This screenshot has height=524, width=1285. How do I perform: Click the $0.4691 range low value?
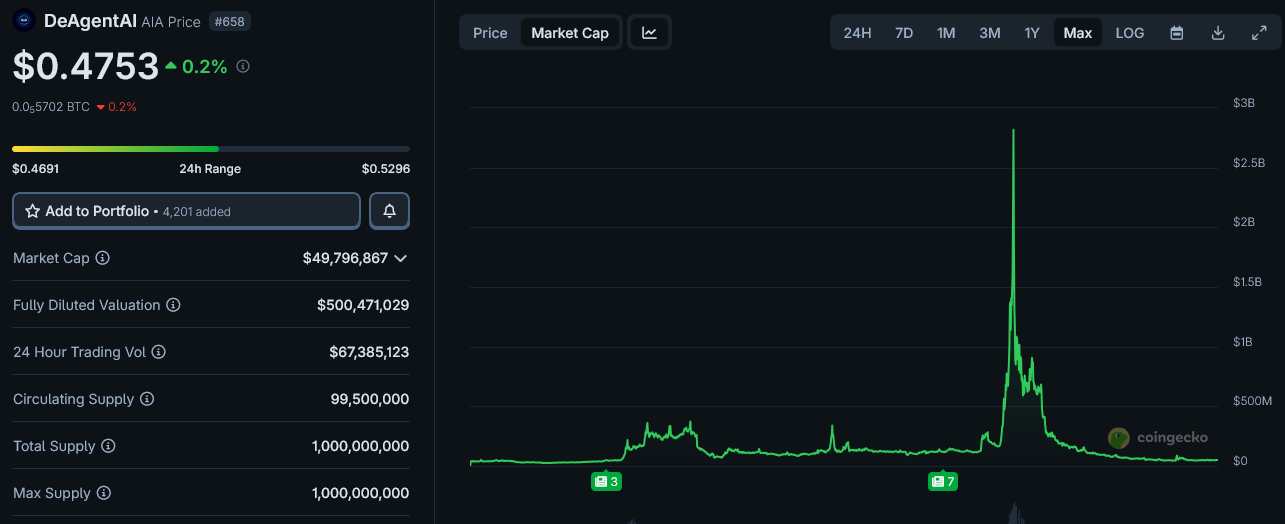click(35, 169)
